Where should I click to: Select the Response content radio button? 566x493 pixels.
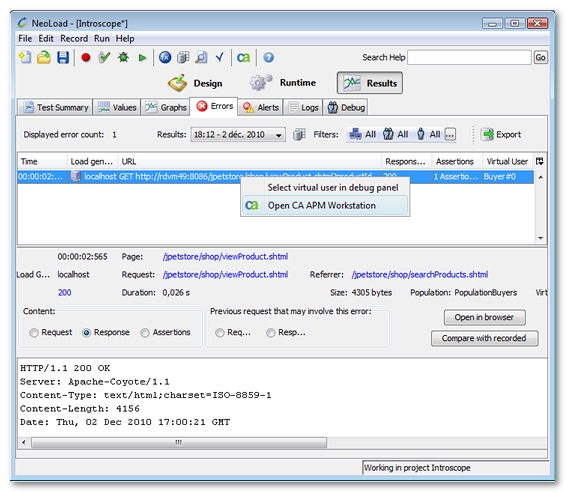(86, 332)
